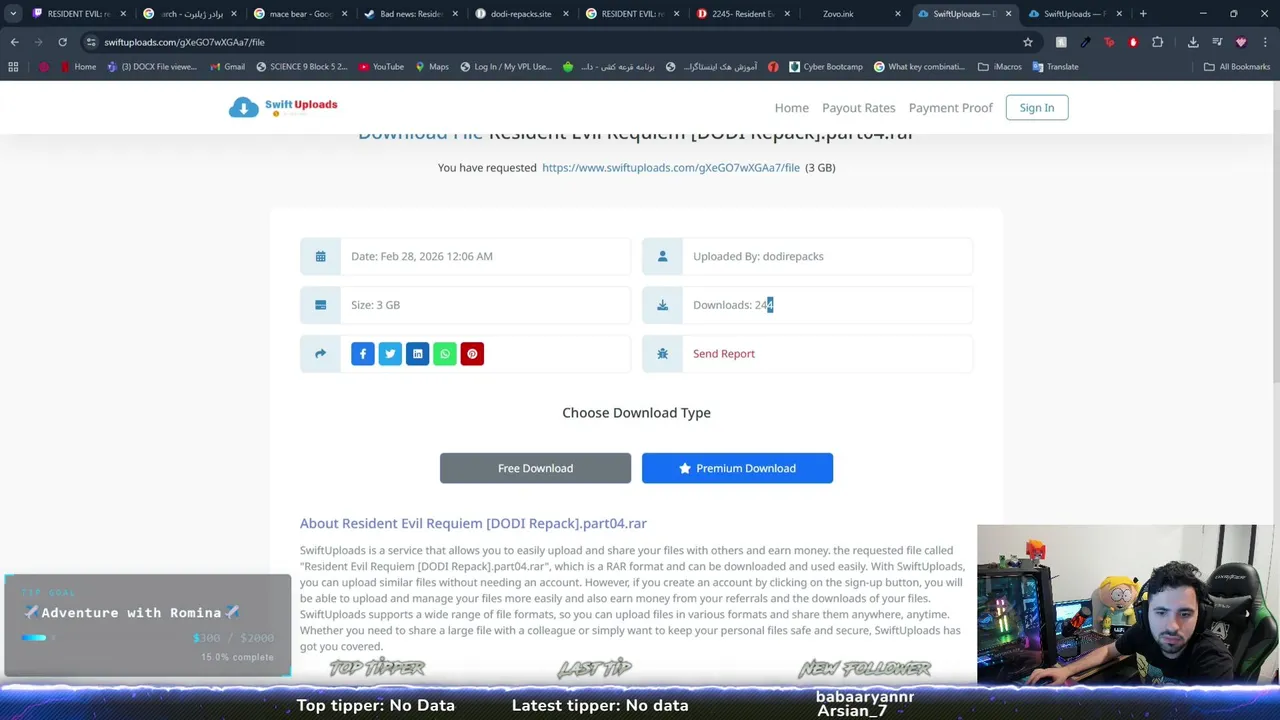The height and width of the screenshot is (720, 1280).
Task: Switch to the Bad news: Resident tab
Action: [x=411, y=14]
